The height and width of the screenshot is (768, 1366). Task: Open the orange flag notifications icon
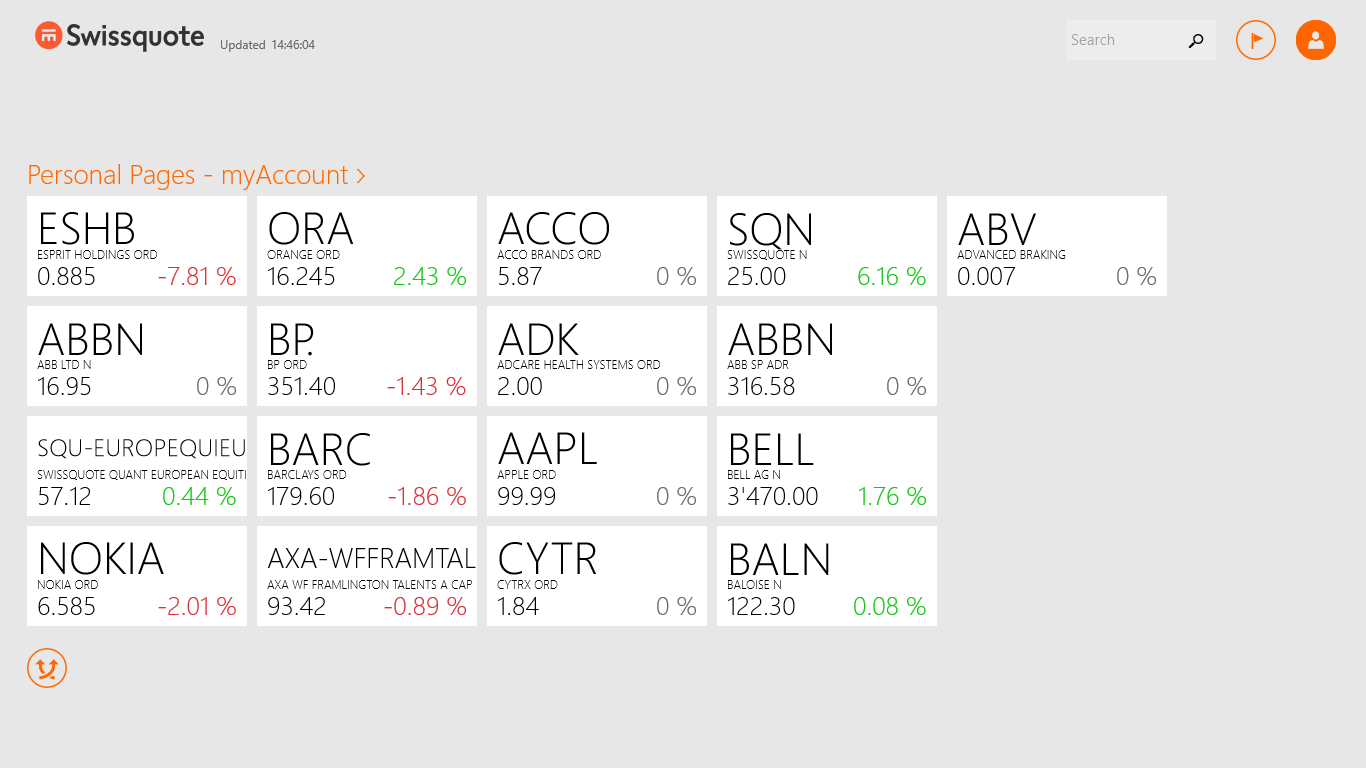(x=1256, y=40)
